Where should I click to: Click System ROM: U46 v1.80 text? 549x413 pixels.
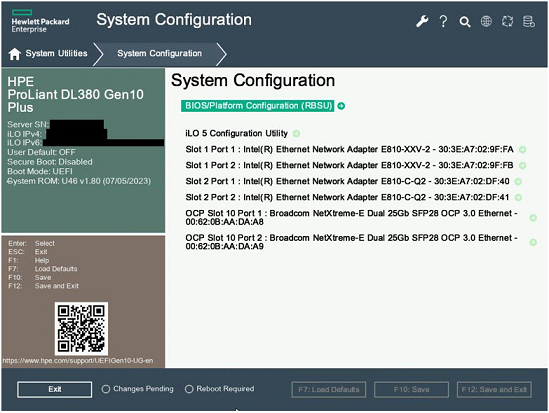79,181
